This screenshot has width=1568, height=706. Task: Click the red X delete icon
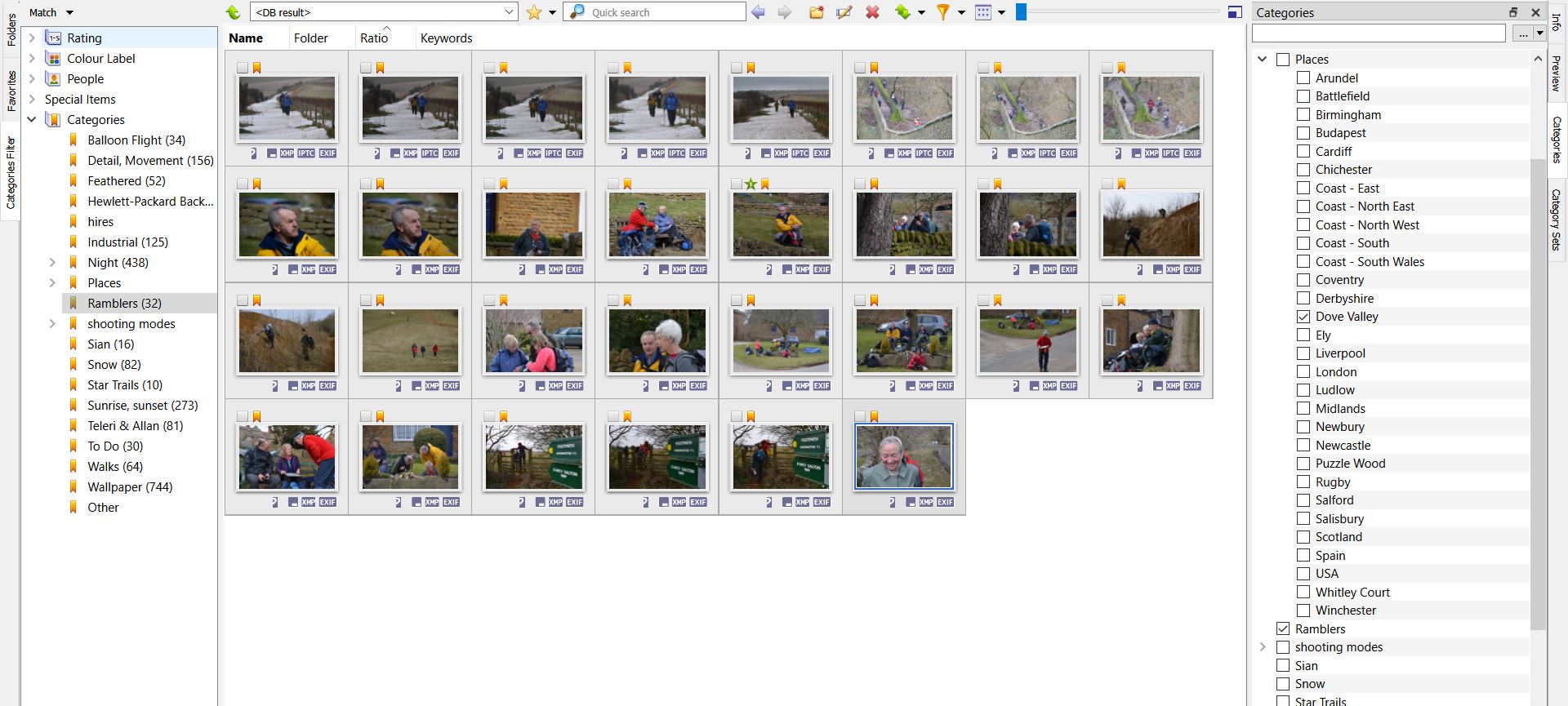(872, 12)
